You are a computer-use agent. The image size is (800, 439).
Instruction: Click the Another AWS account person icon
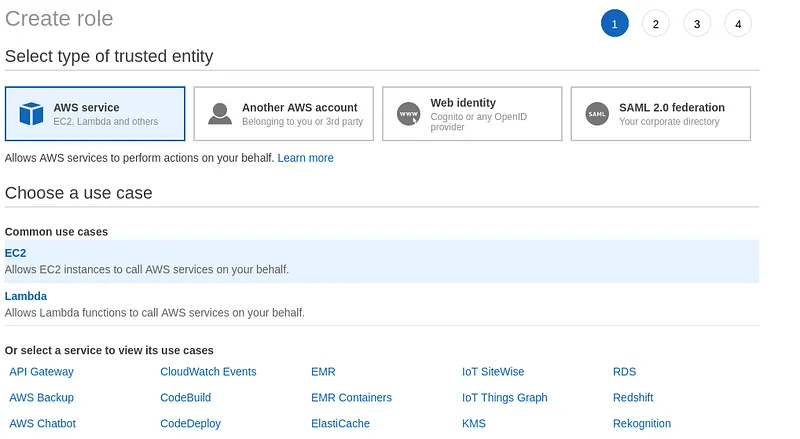pyautogui.click(x=220, y=114)
